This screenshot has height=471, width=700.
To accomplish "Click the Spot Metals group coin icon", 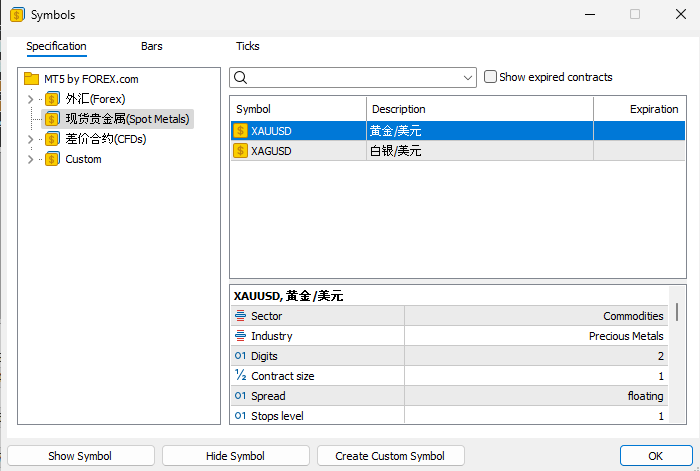I will point(53,119).
